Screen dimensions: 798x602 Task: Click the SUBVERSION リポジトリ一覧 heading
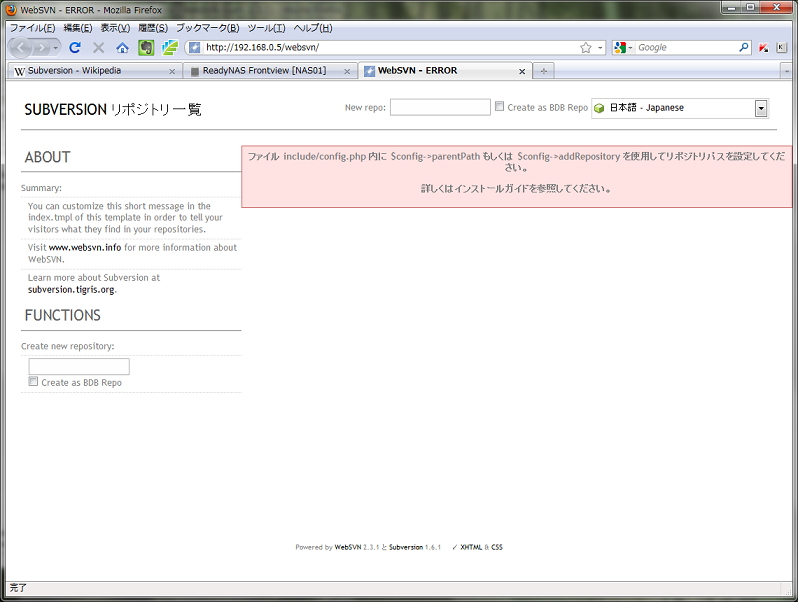click(x=113, y=109)
